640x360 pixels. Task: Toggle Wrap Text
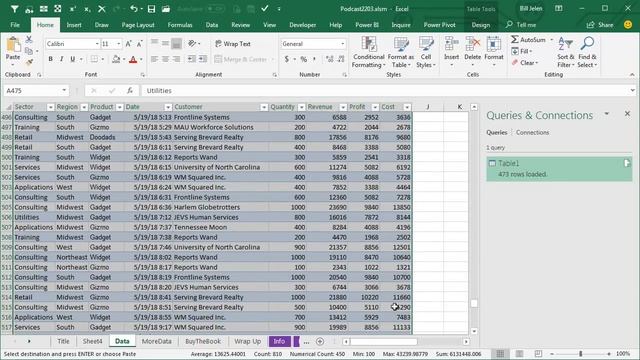point(233,44)
